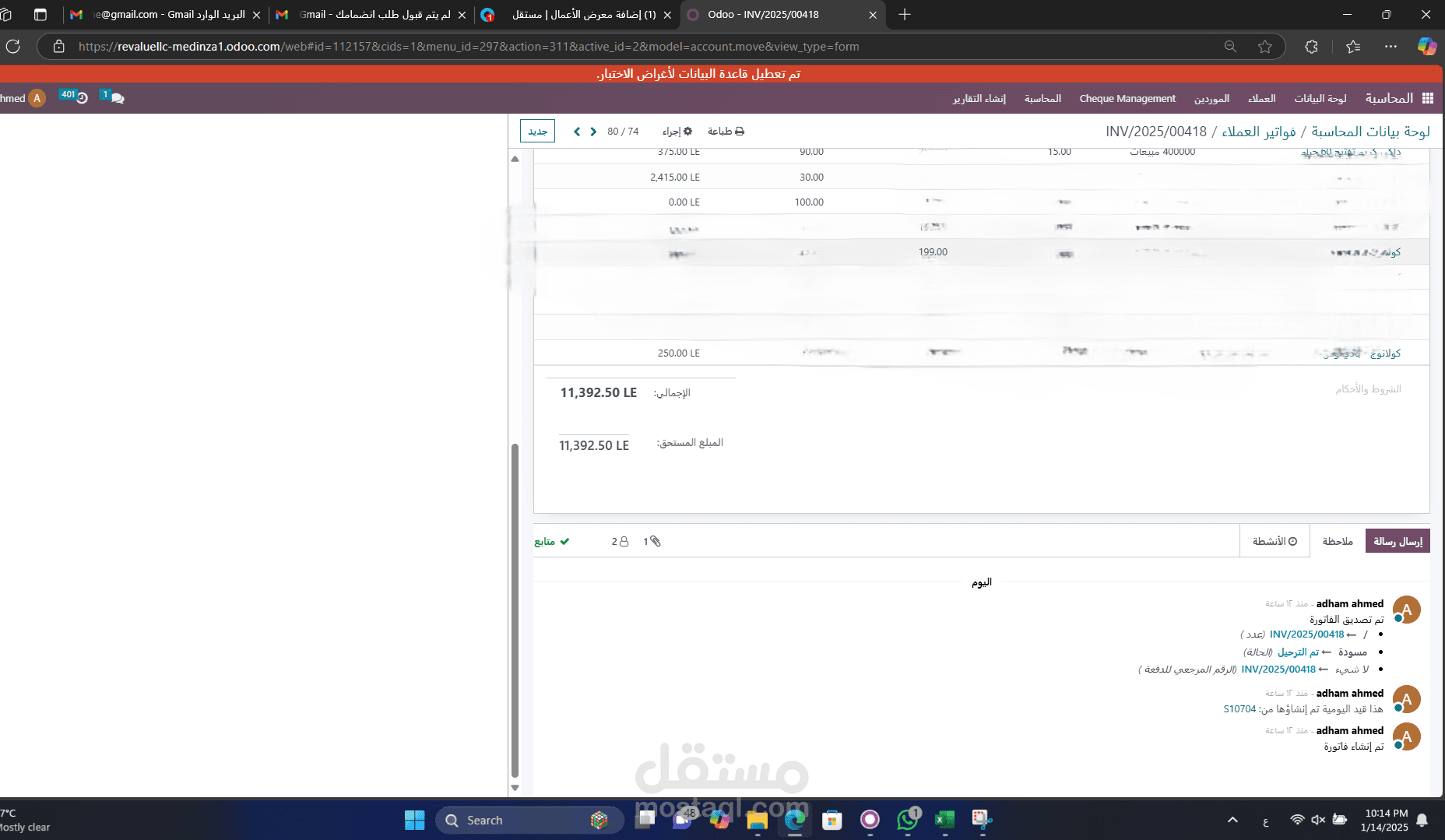The image size is (1445, 840).
Task: Click the الشروط والأحكام terms field
Action: click(1368, 389)
